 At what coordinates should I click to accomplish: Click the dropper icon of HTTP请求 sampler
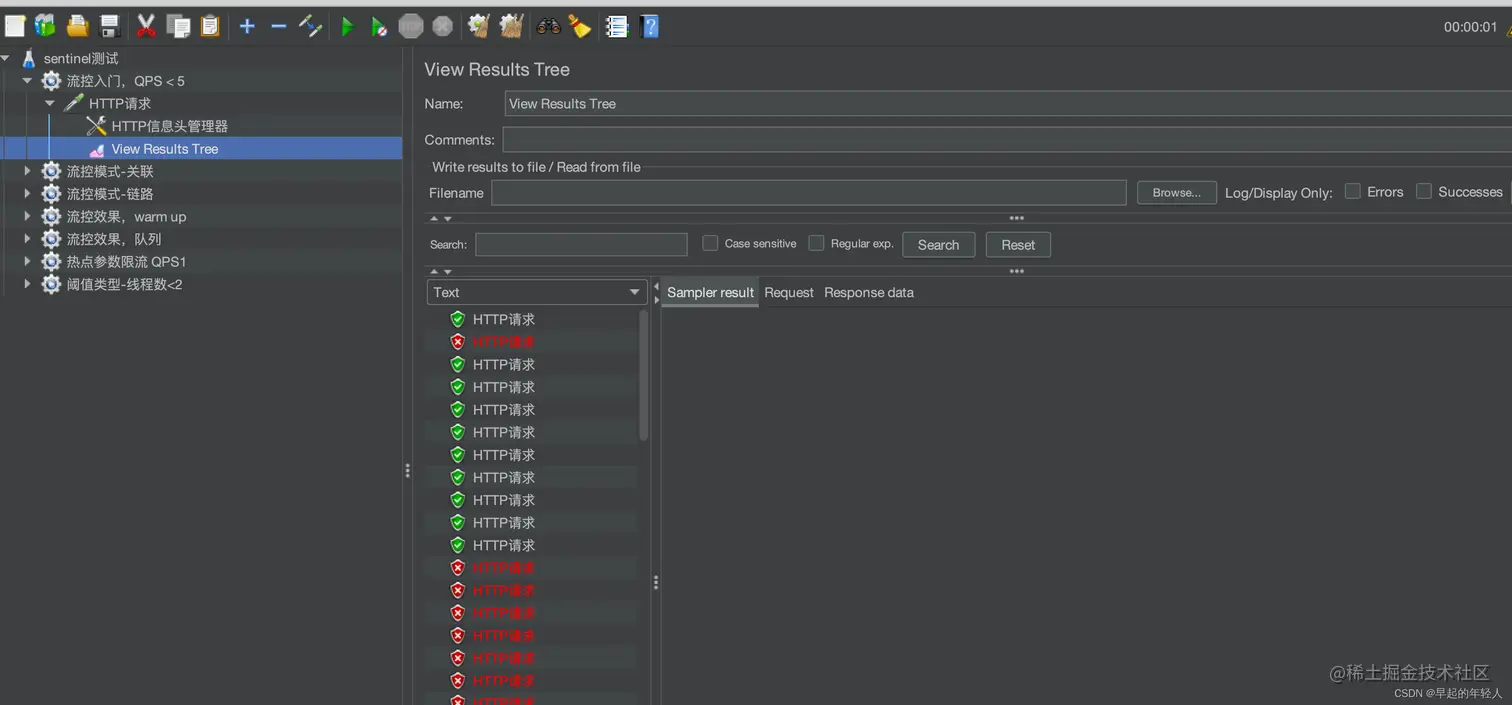point(74,103)
